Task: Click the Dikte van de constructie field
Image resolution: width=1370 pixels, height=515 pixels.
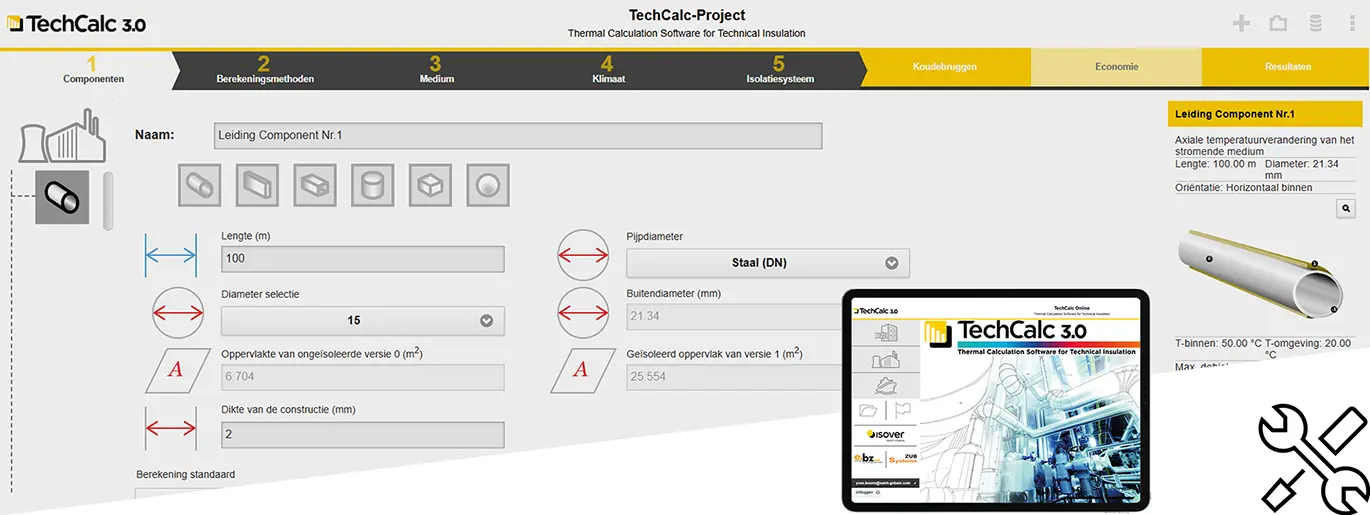Action: pos(363,435)
